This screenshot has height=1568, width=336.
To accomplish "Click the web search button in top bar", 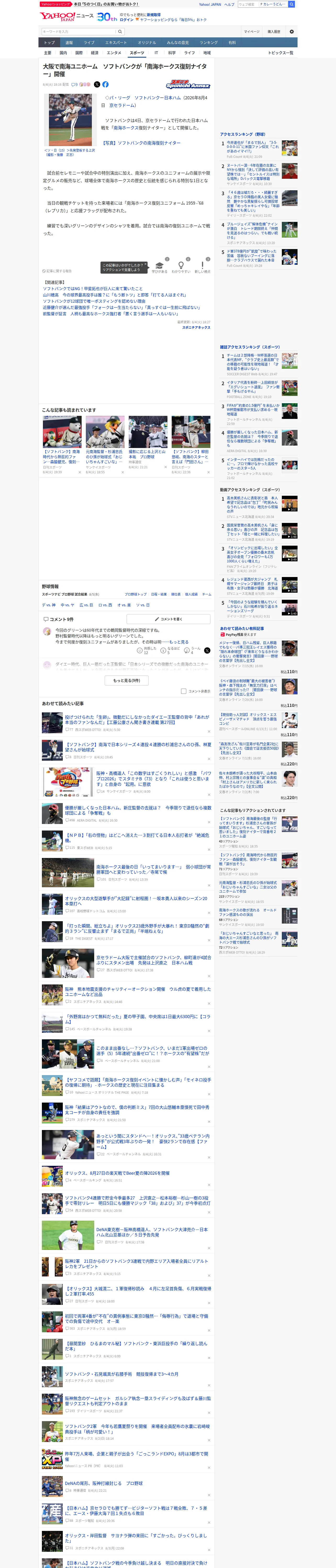I will pyautogui.click(x=292, y=4).
